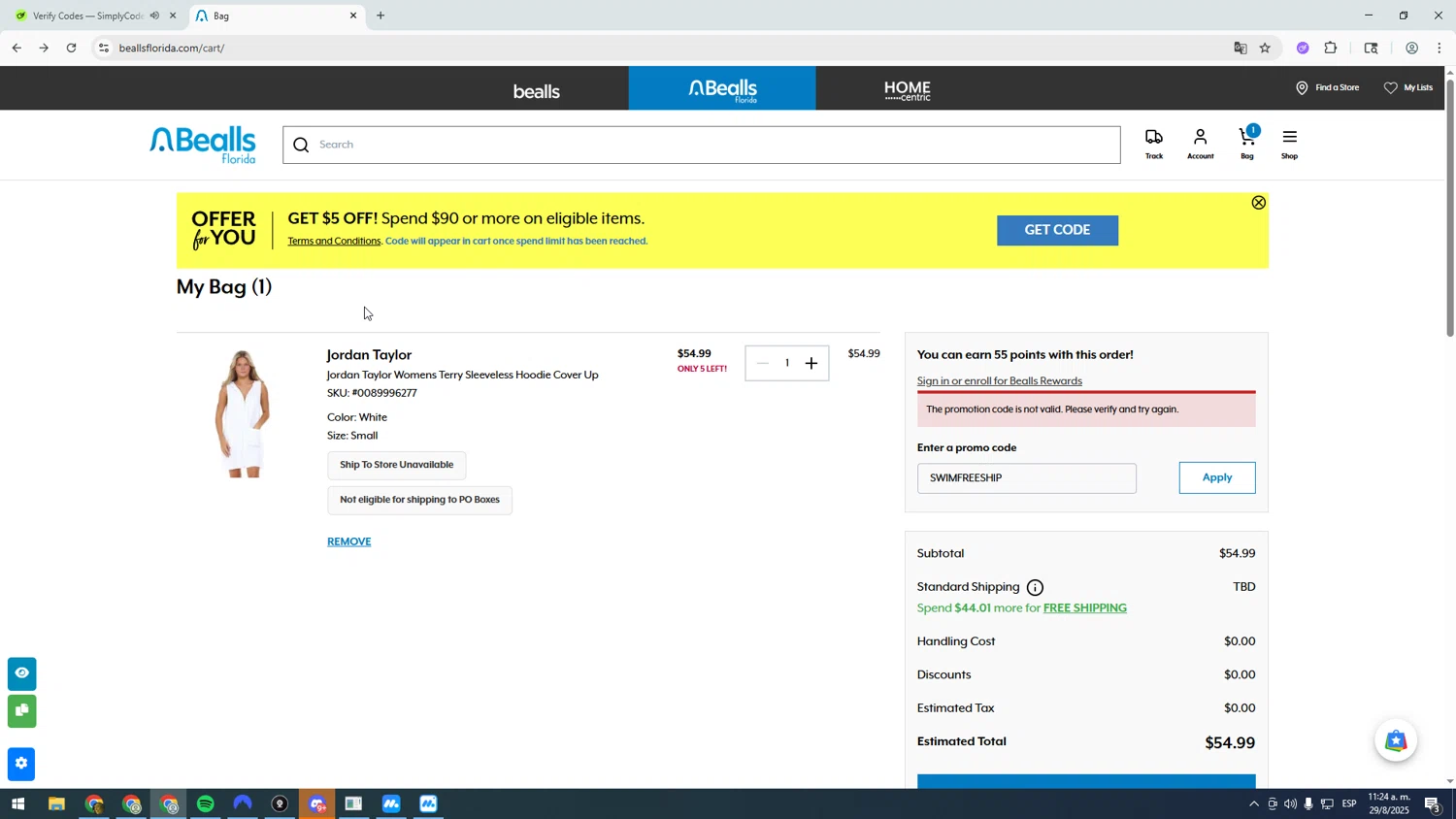
Task: Click the blue gear settings sidebar icon
Action: [x=21, y=764]
